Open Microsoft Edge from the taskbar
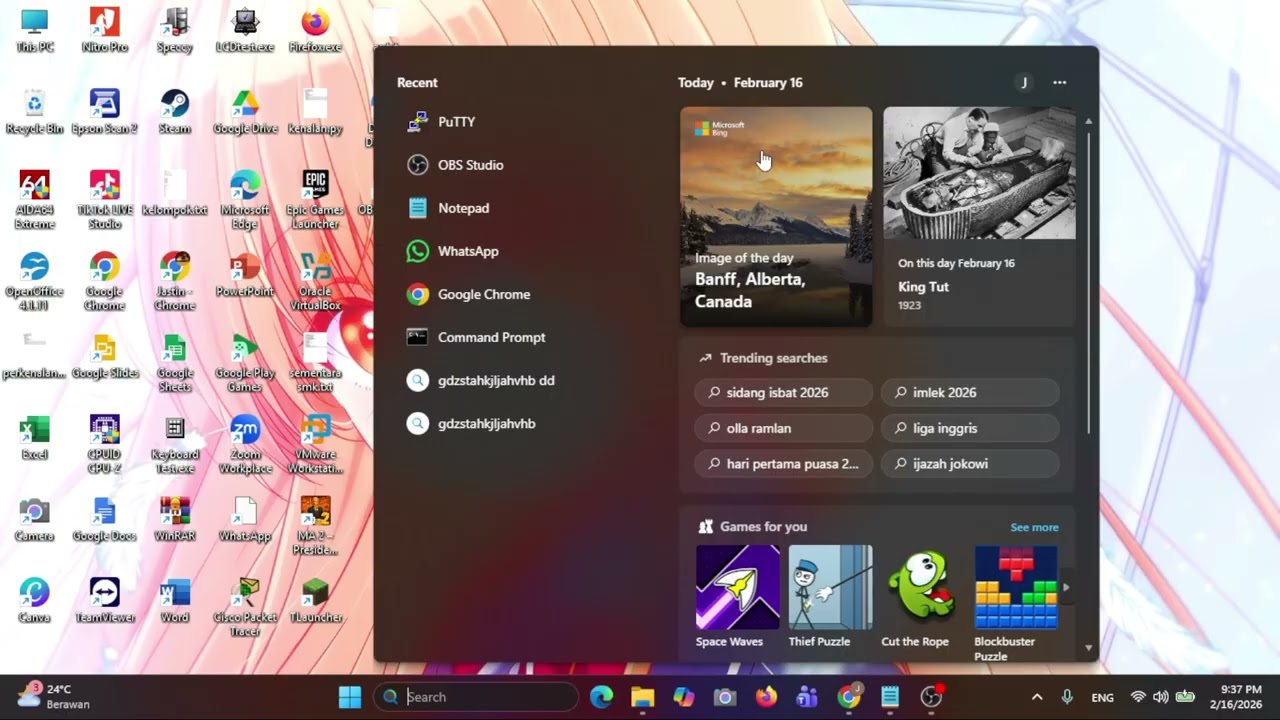This screenshot has width=1280, height=720. pos(601,697)
